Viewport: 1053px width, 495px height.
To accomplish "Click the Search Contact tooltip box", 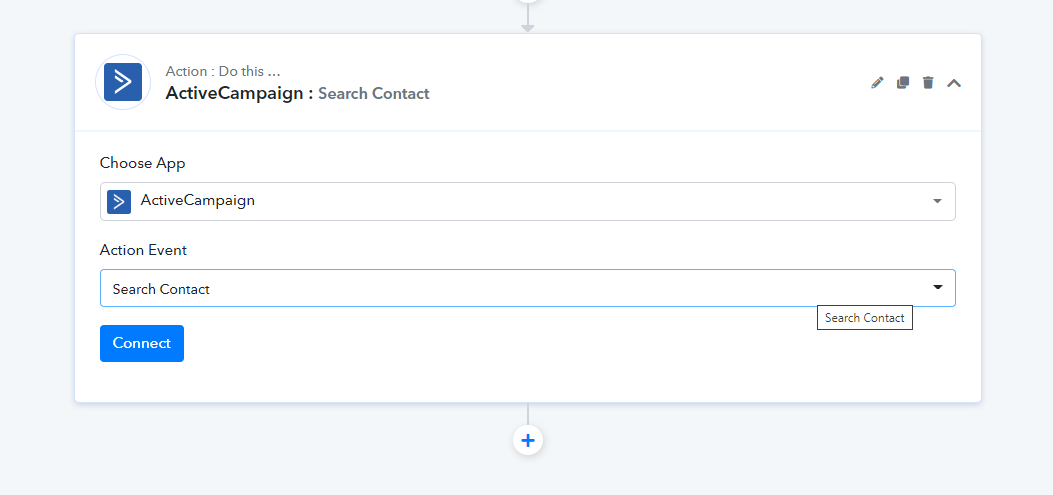I will pos(865,318).
